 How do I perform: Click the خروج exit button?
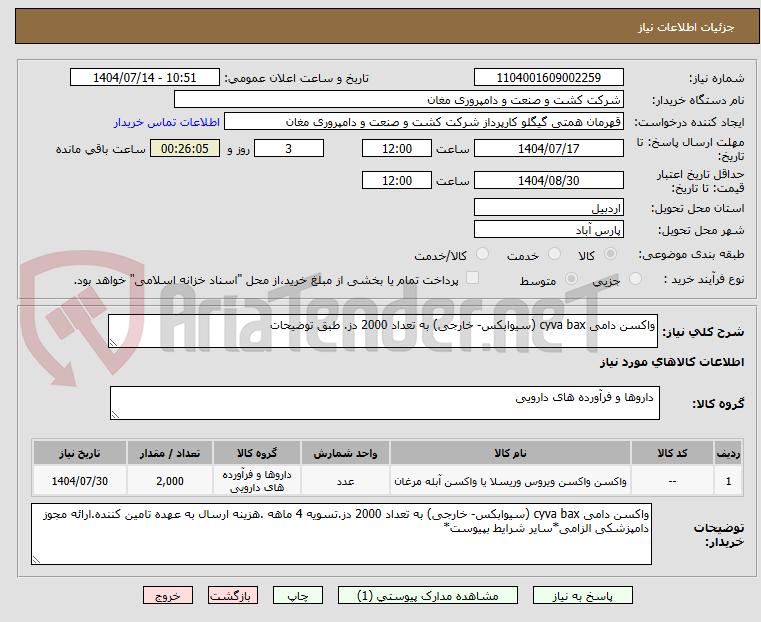pyautogui.click(x=167, y=595)
